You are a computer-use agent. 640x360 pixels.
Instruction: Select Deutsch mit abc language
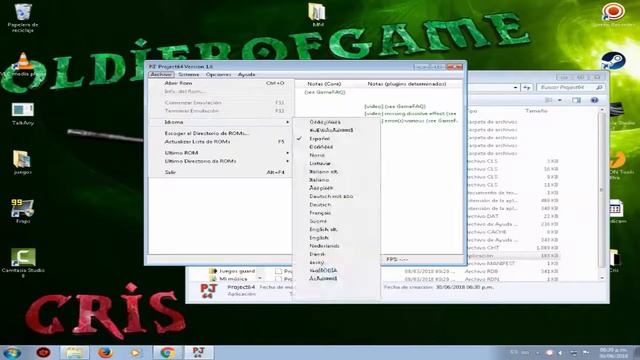coord(337,196)
